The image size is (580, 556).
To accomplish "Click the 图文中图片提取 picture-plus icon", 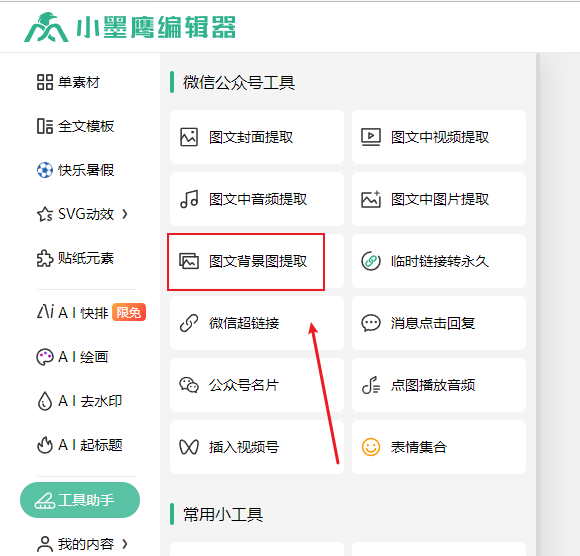I will pyautogui.click(x=371, y=199).
